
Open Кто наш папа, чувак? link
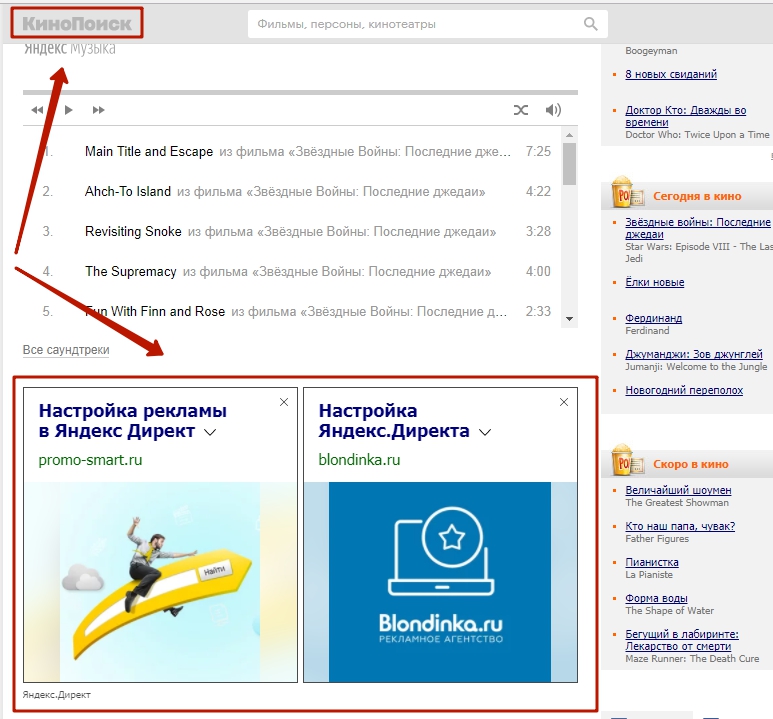(x=680, y=526)
